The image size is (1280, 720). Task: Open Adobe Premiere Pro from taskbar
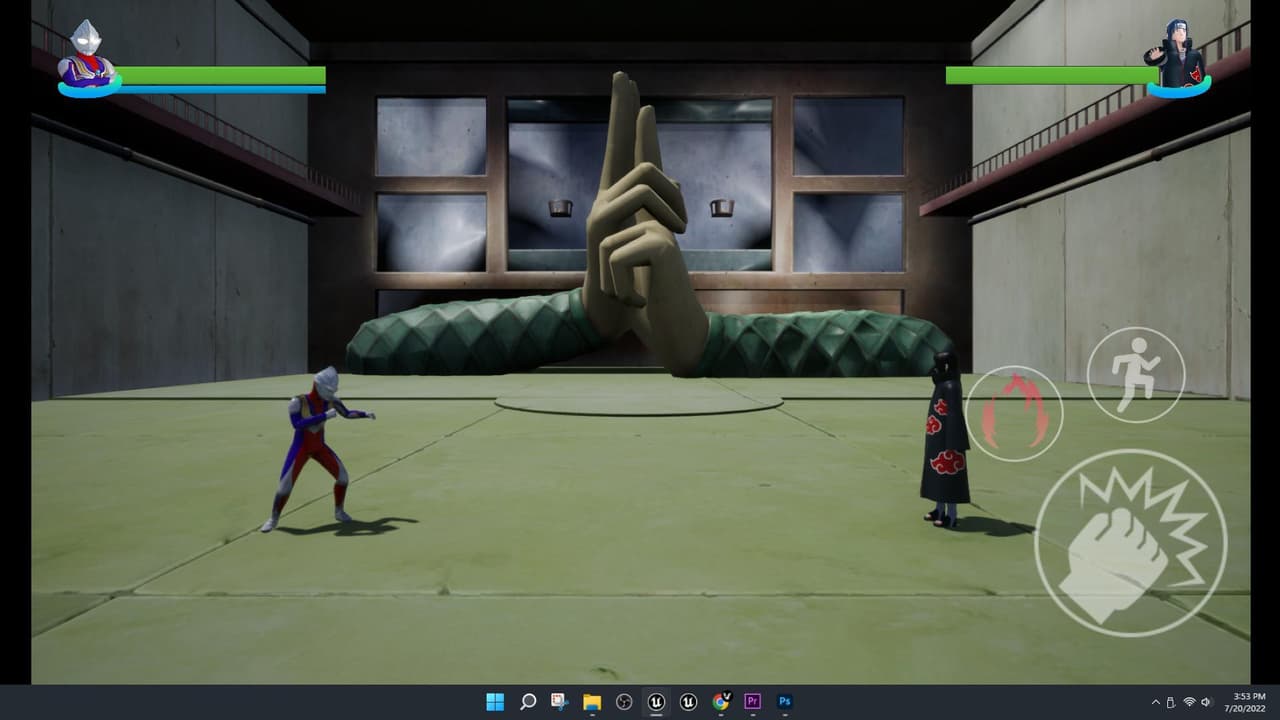click(x=753, y=702)
